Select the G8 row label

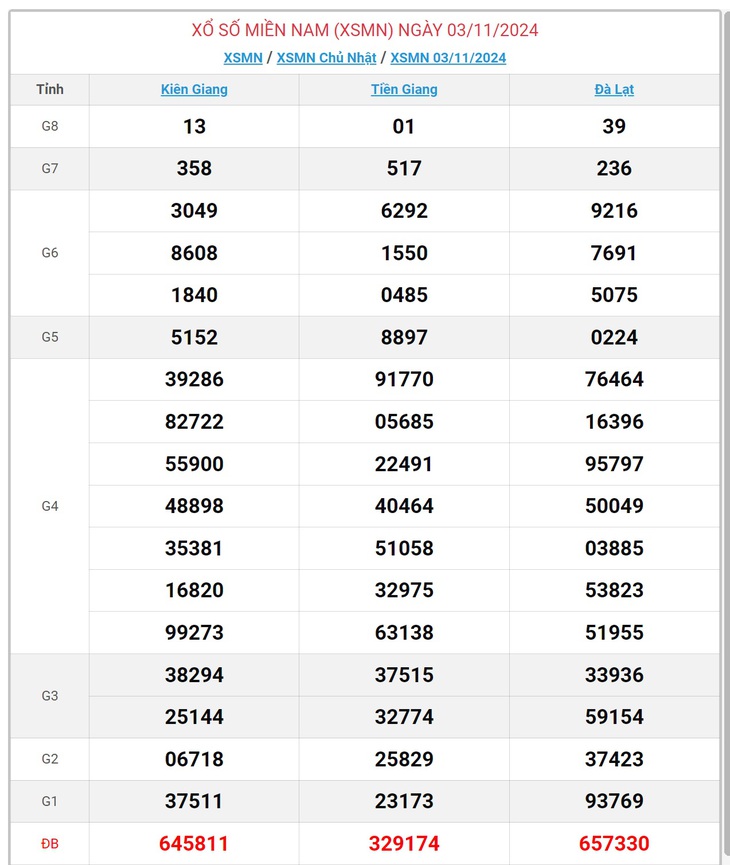coord(50,126)
